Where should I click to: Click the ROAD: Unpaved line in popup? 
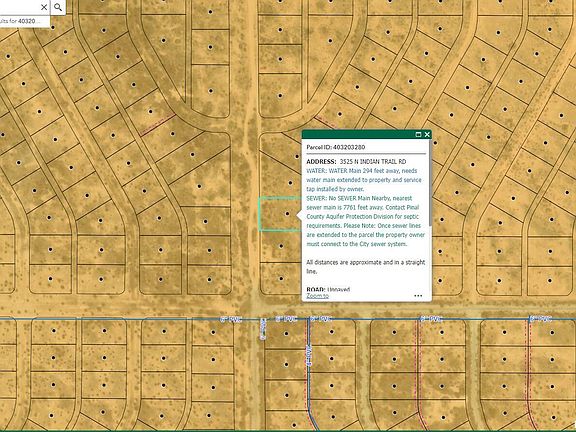click(x=328, y=289)
